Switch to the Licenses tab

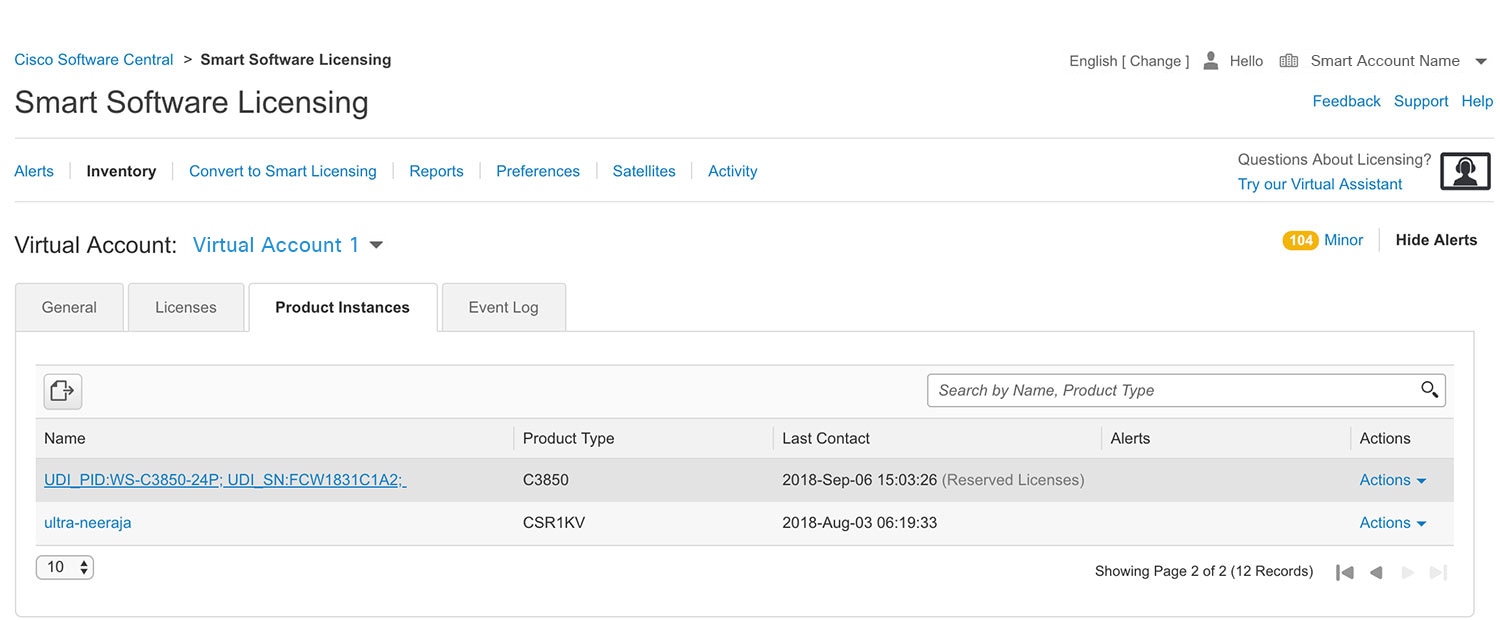pyautogui.click(x=186, y=307)
